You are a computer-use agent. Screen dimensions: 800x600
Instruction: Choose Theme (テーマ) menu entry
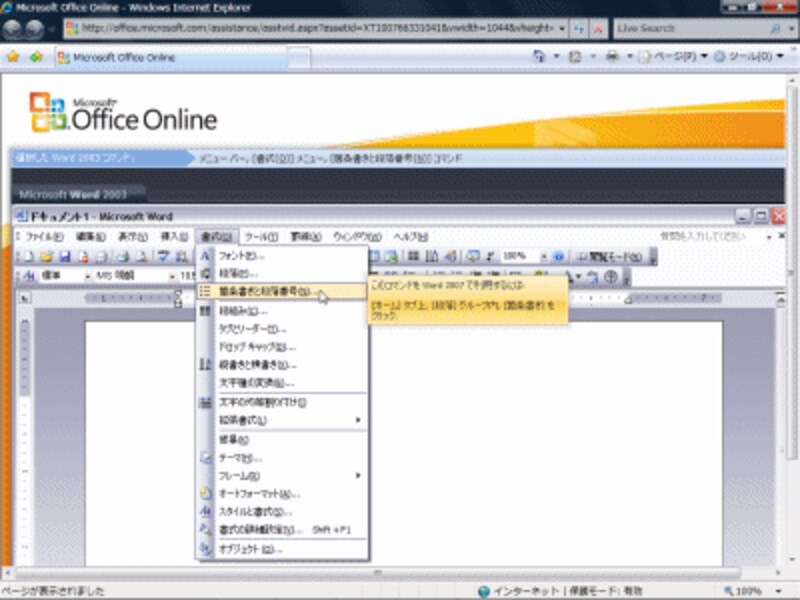pyautogui.click(x=282, y=458)
